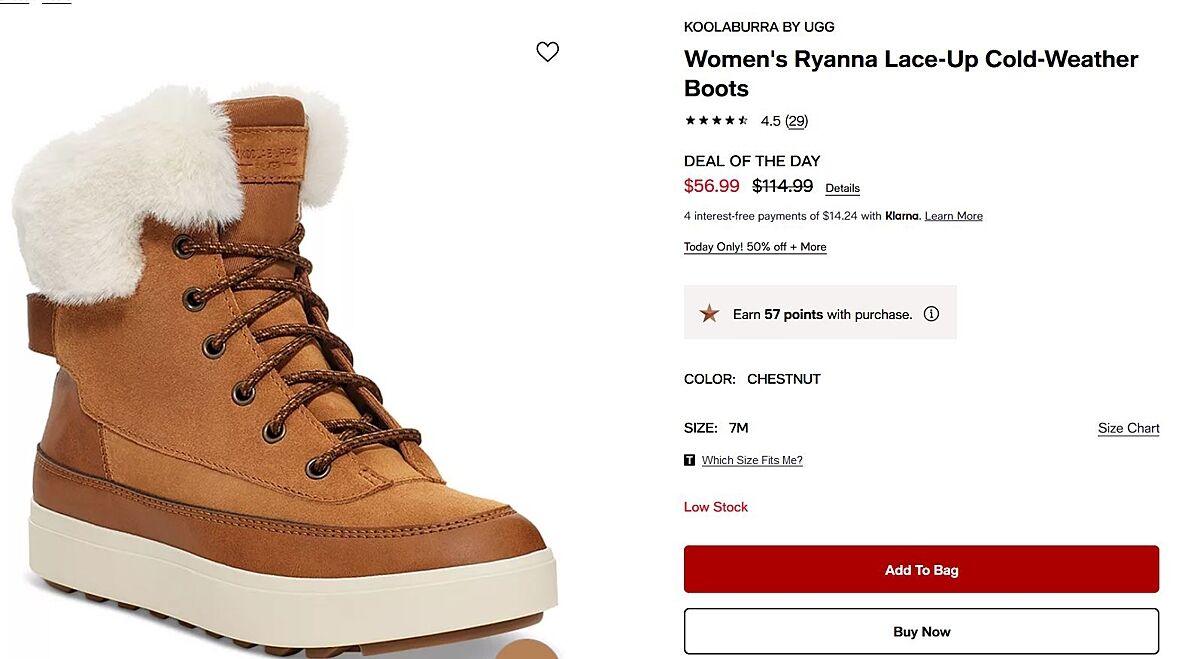This screenshot has height=659, width=1200.
Task: Click "Which Size Fits Me?" link
Action: click(x=752, y=460)
